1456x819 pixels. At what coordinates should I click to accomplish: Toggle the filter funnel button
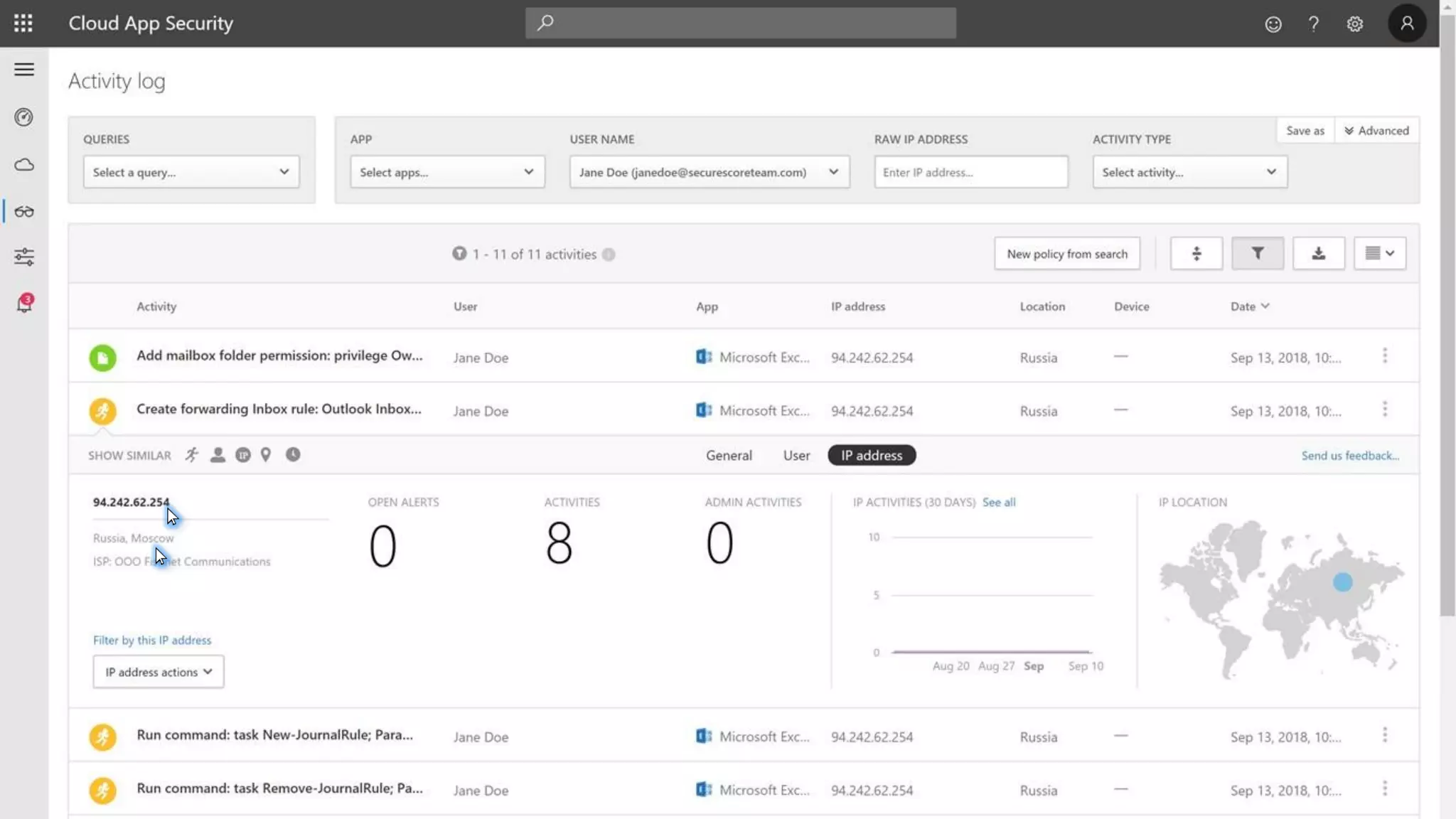point(1257,254)
